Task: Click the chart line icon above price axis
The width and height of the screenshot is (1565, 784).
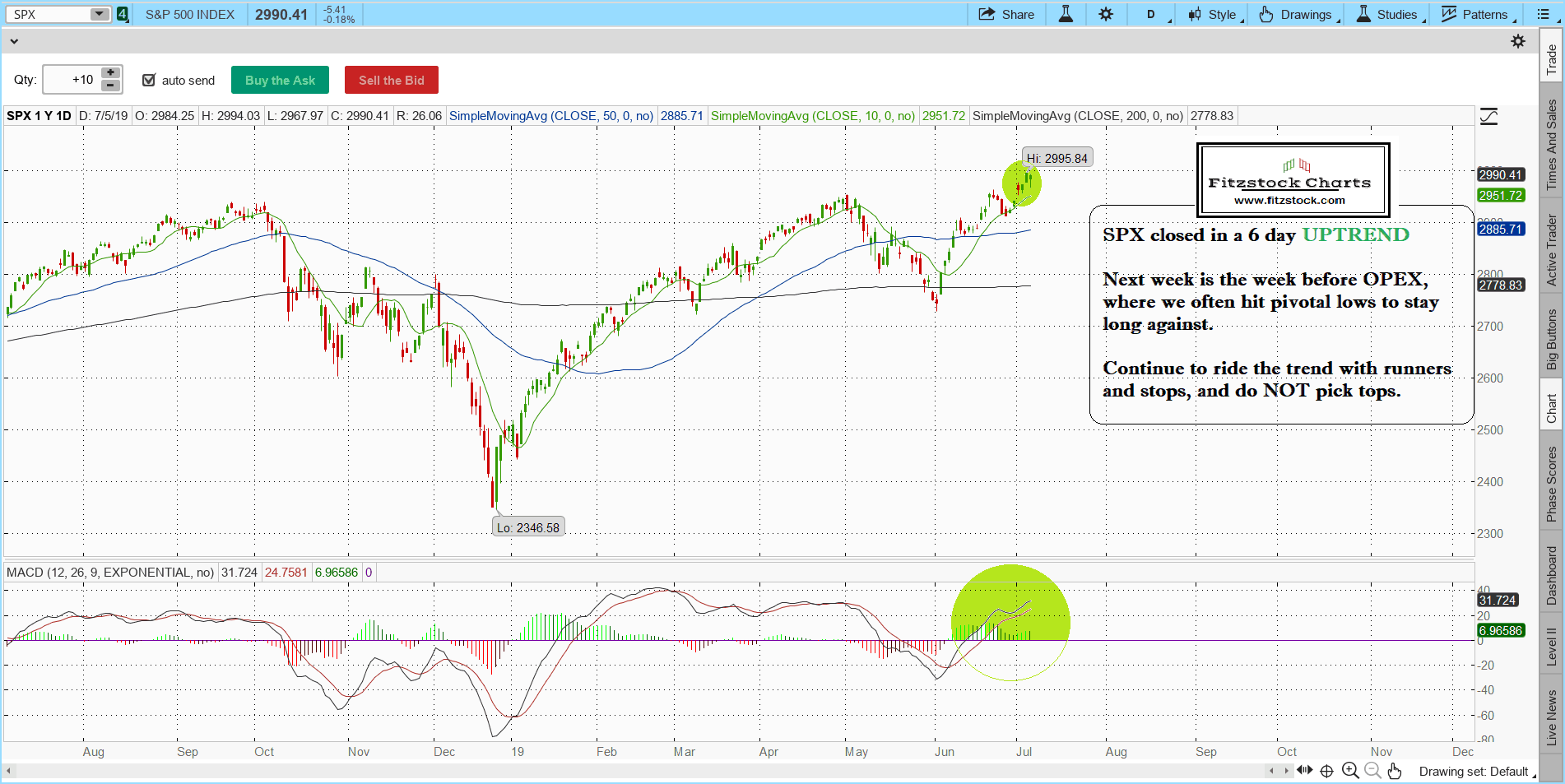Action: coord(1488,117)
